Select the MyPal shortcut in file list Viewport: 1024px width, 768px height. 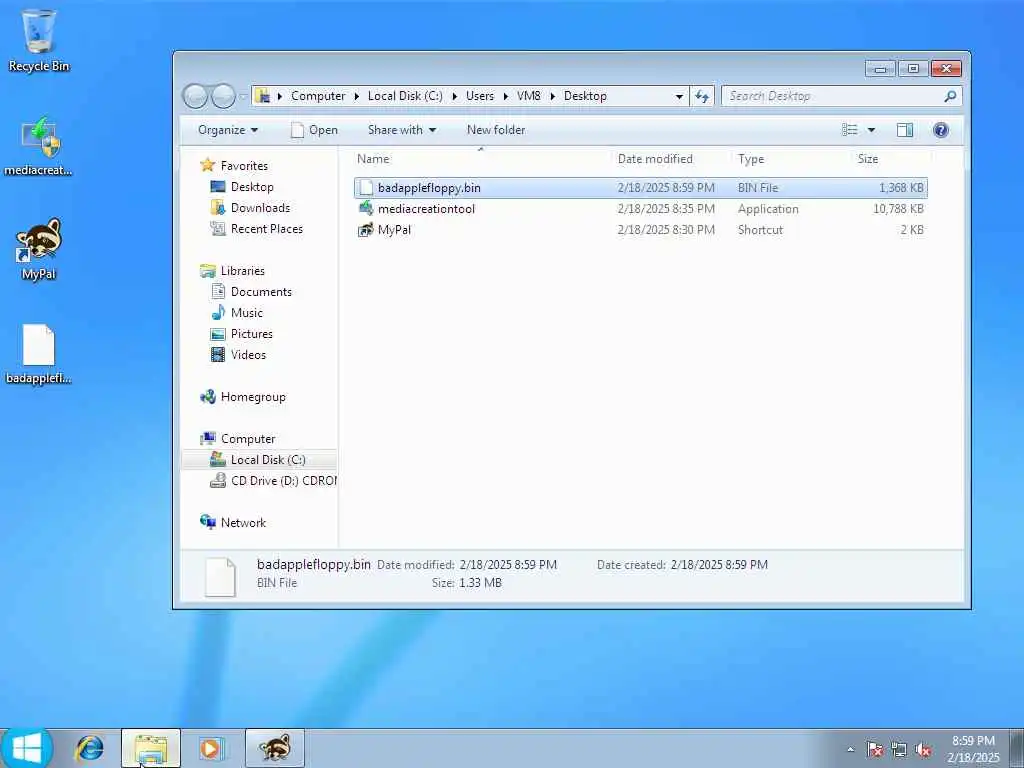point(640,230)
